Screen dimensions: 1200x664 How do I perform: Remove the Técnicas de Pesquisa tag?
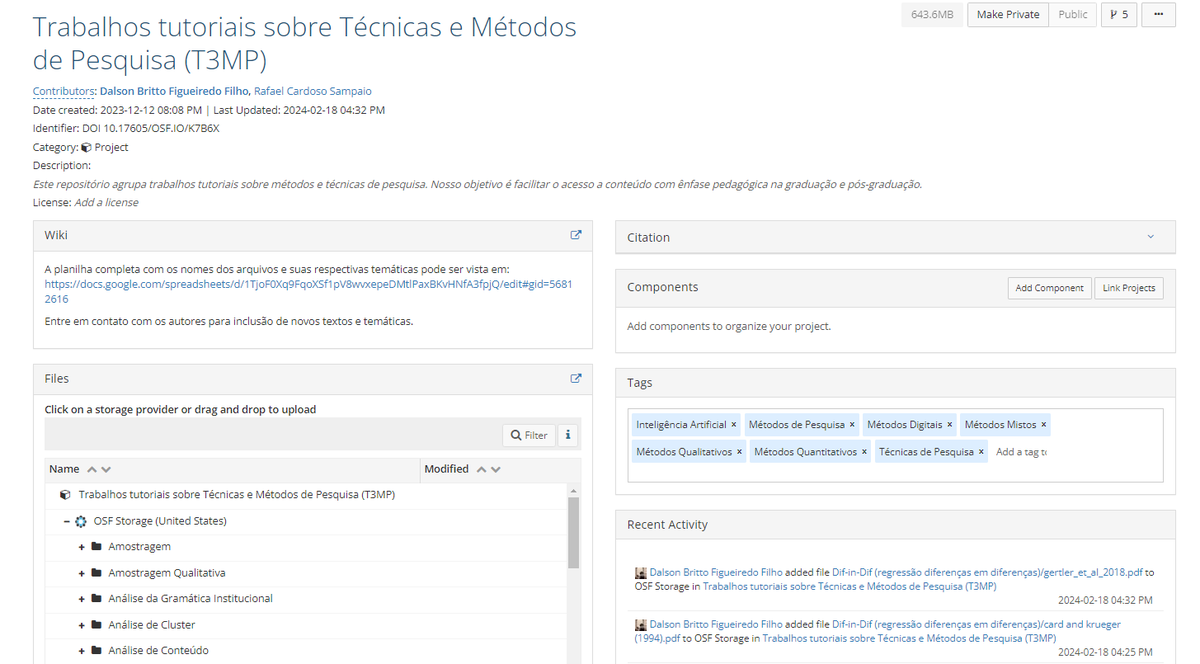(x=981, y=452)
